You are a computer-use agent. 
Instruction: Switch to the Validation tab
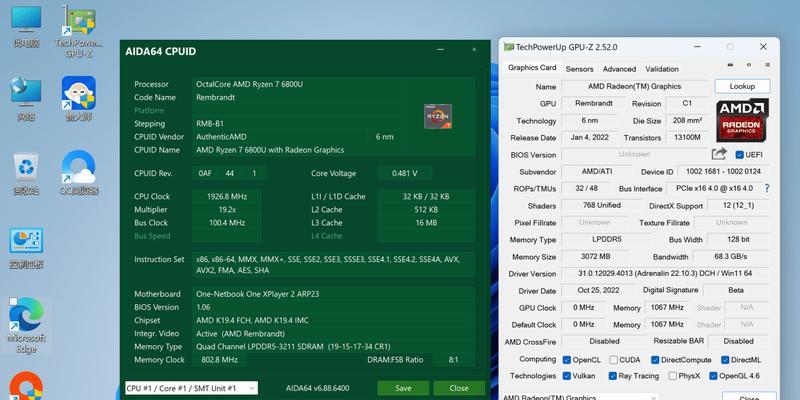click(x=662, y=69)
